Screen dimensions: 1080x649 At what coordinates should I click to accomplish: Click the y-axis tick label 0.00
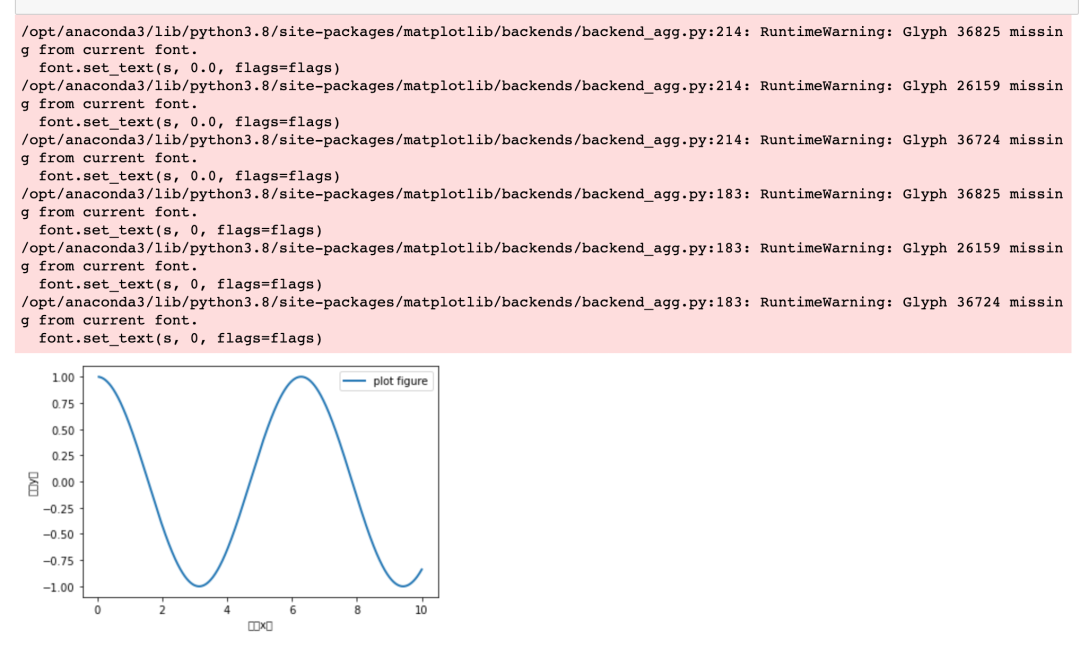point(63,482)
